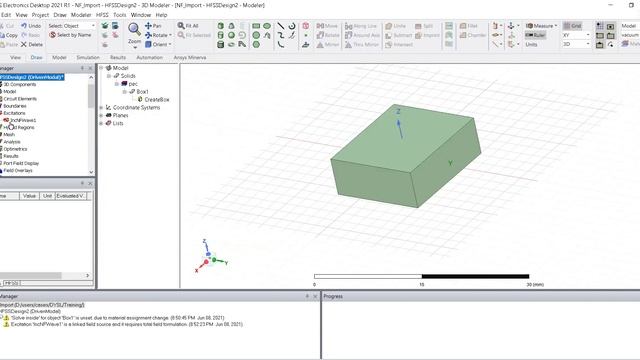Open the Window menu
640x360 pixels.
(x=140, y=15)
